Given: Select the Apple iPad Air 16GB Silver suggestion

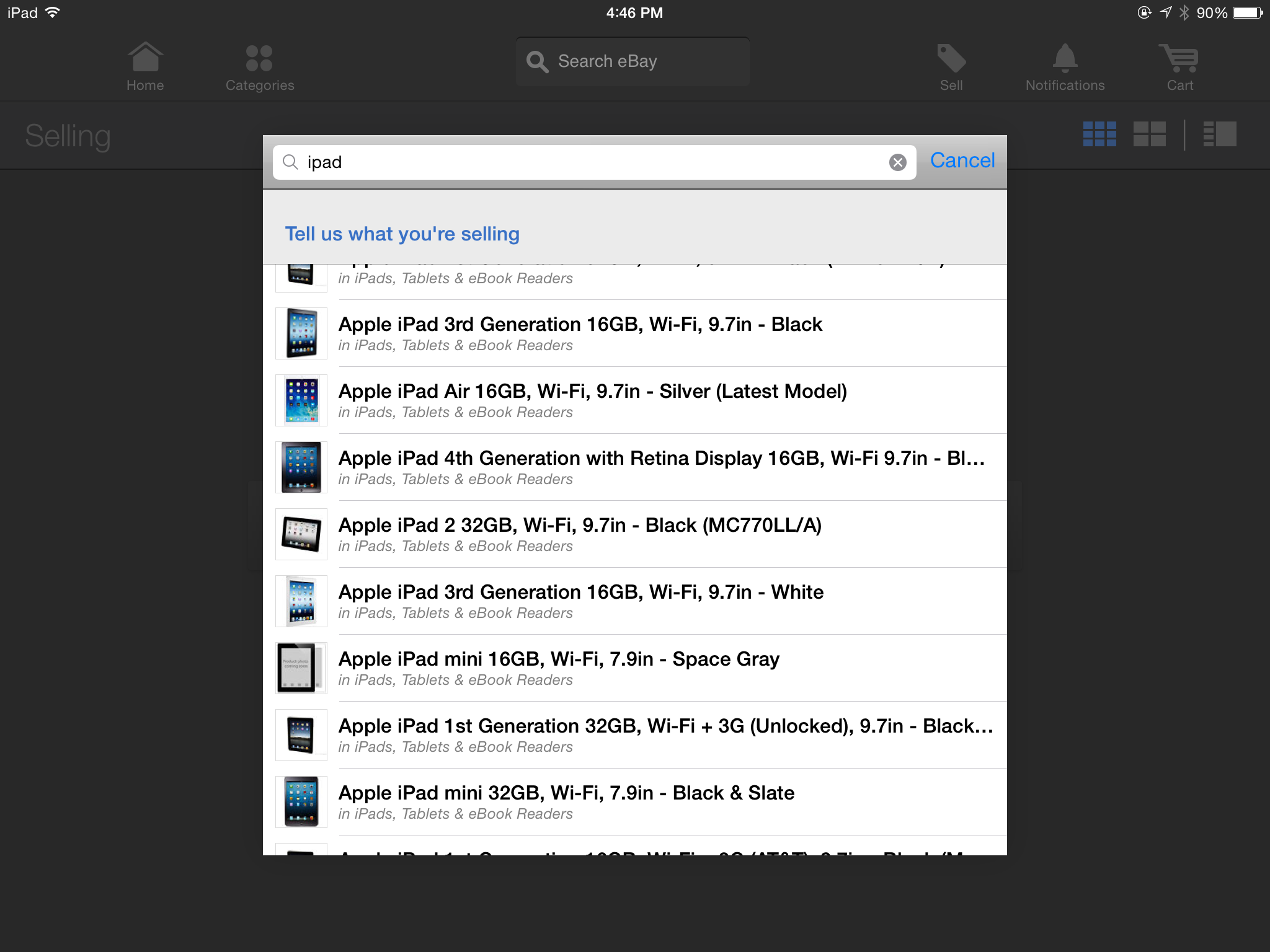Looking at the screenshot, I should point(592,400).
